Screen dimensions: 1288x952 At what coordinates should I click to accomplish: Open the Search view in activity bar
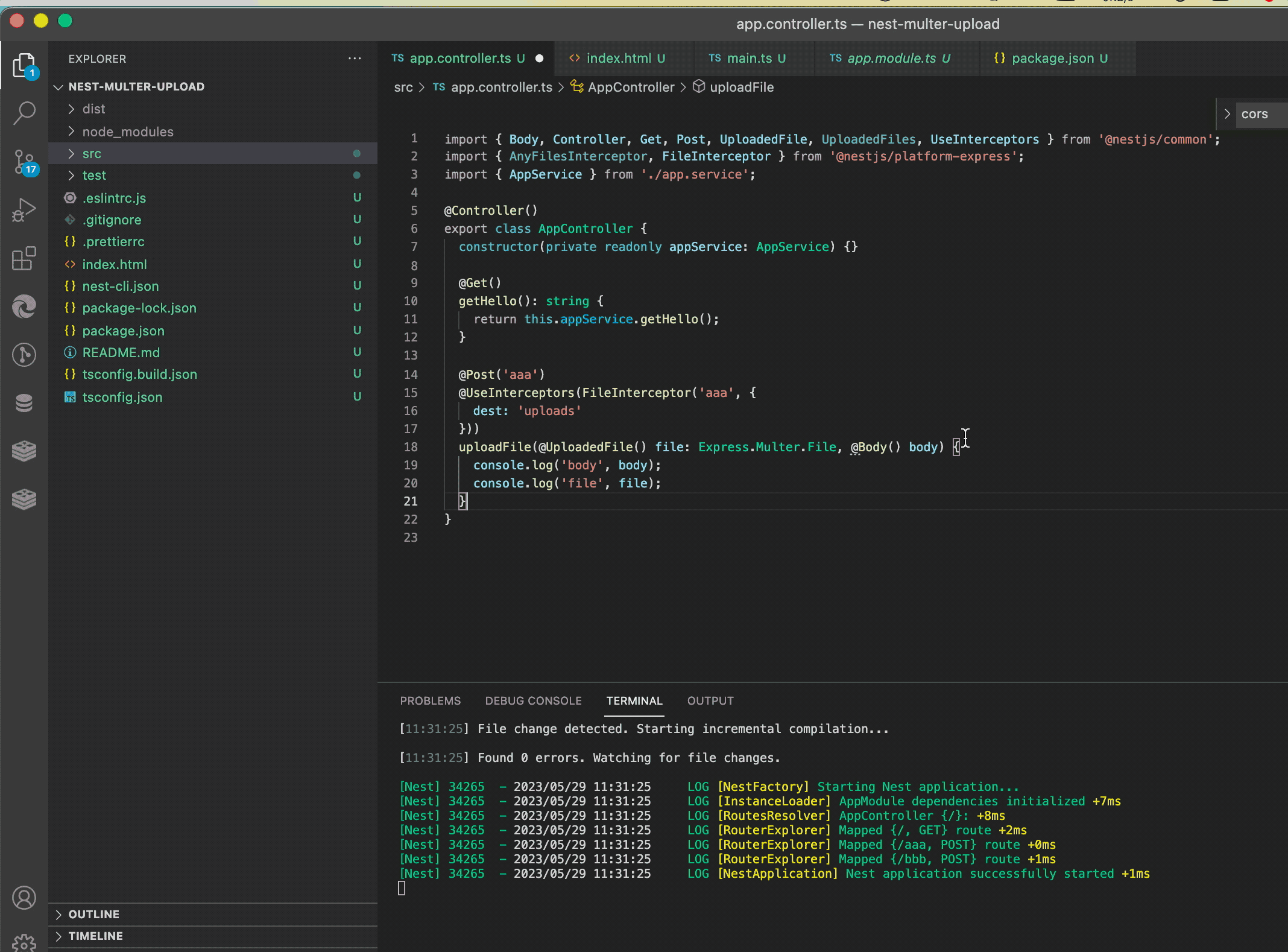(x=24, y=113)
